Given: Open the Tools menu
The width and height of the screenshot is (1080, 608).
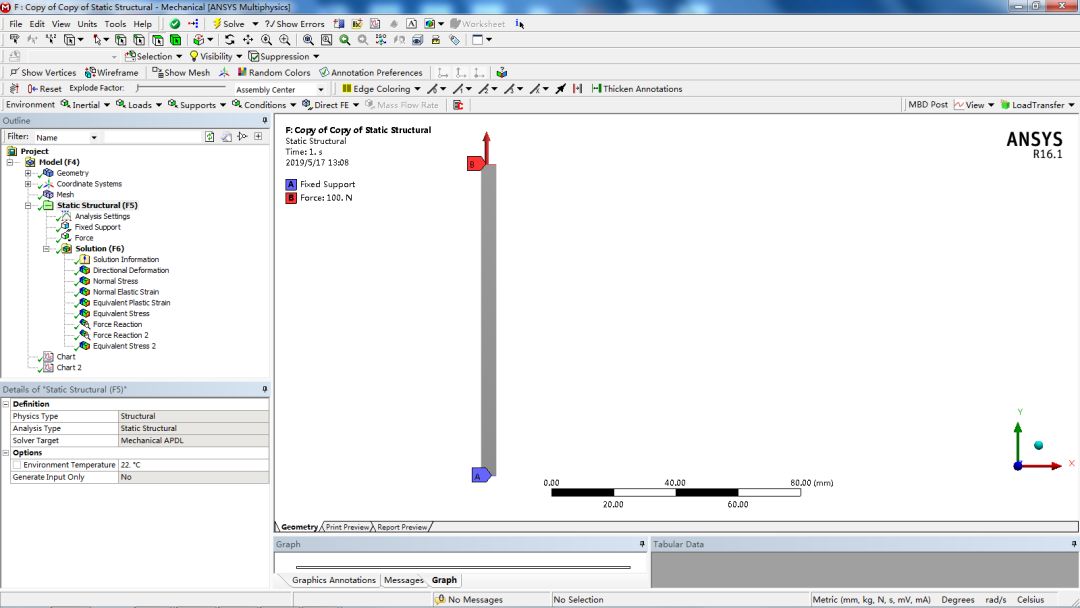Looking at the screenshot, I should 115,24.
